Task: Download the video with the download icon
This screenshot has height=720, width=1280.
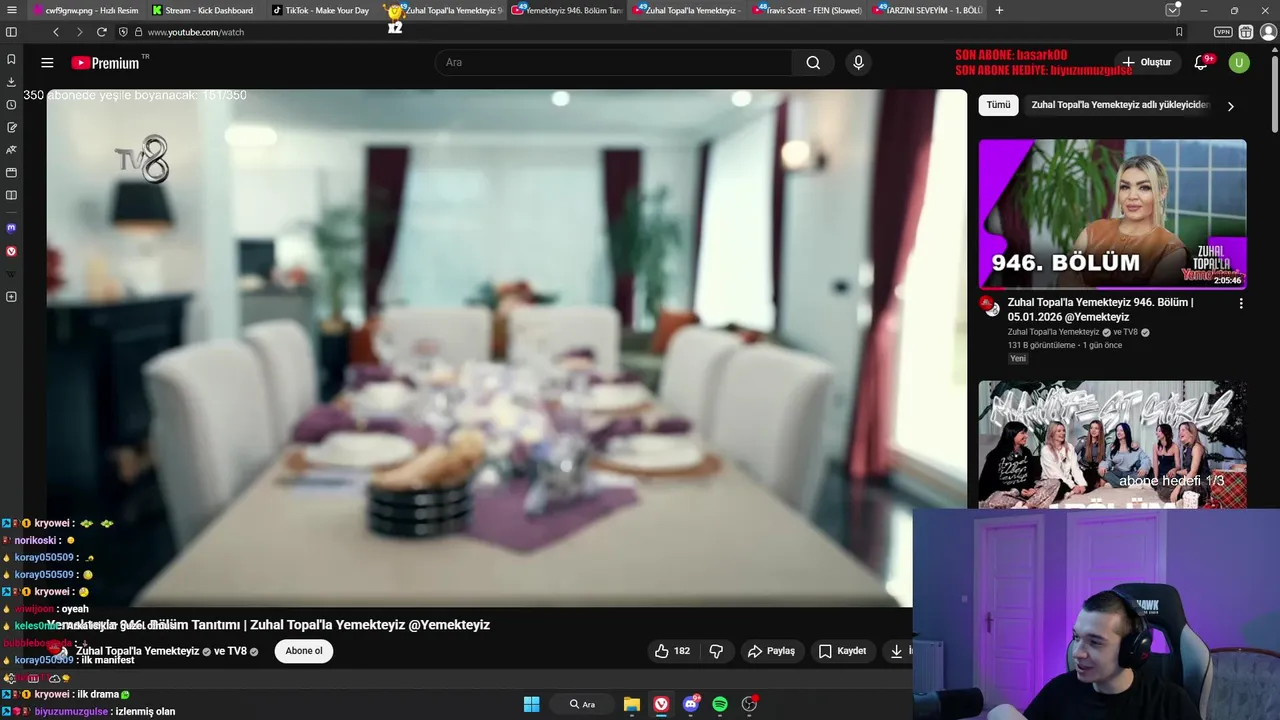Action: (x=897, y=651)
